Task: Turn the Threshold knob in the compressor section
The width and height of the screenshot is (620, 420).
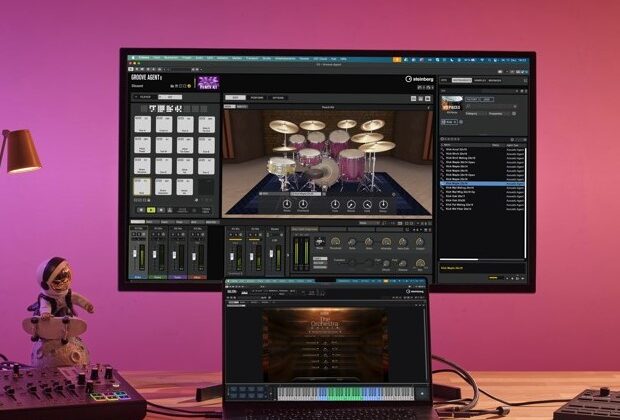Action: (x=335, y=242)
